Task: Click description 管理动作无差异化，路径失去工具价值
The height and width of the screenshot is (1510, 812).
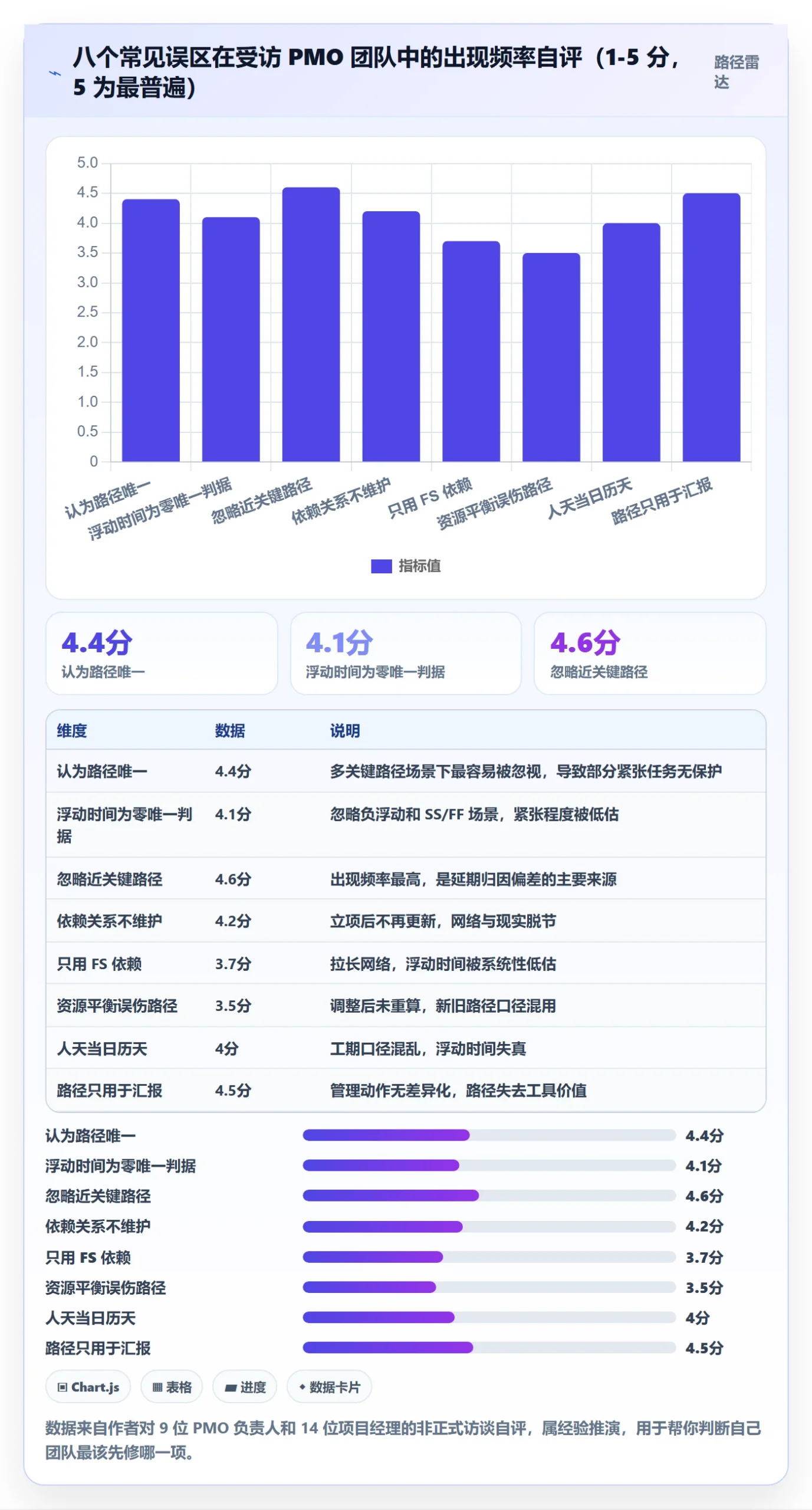Action: (458, 1091)
